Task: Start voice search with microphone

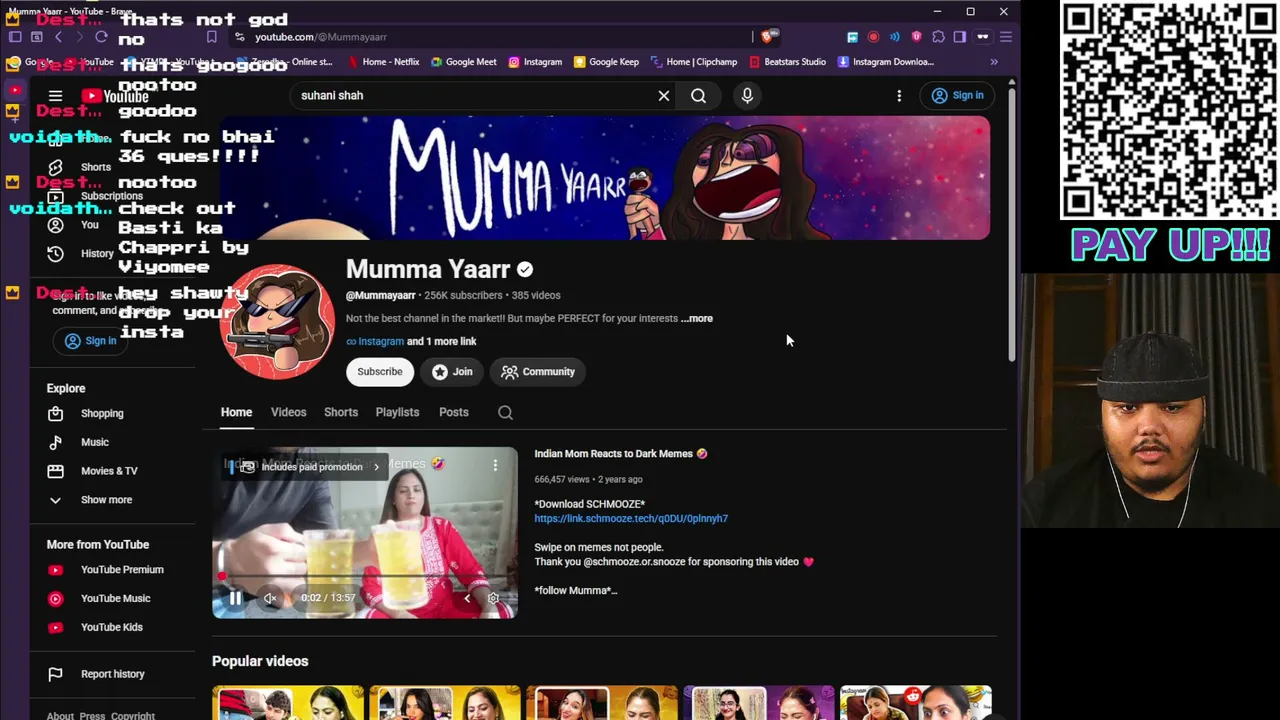Action: point(747,96)
